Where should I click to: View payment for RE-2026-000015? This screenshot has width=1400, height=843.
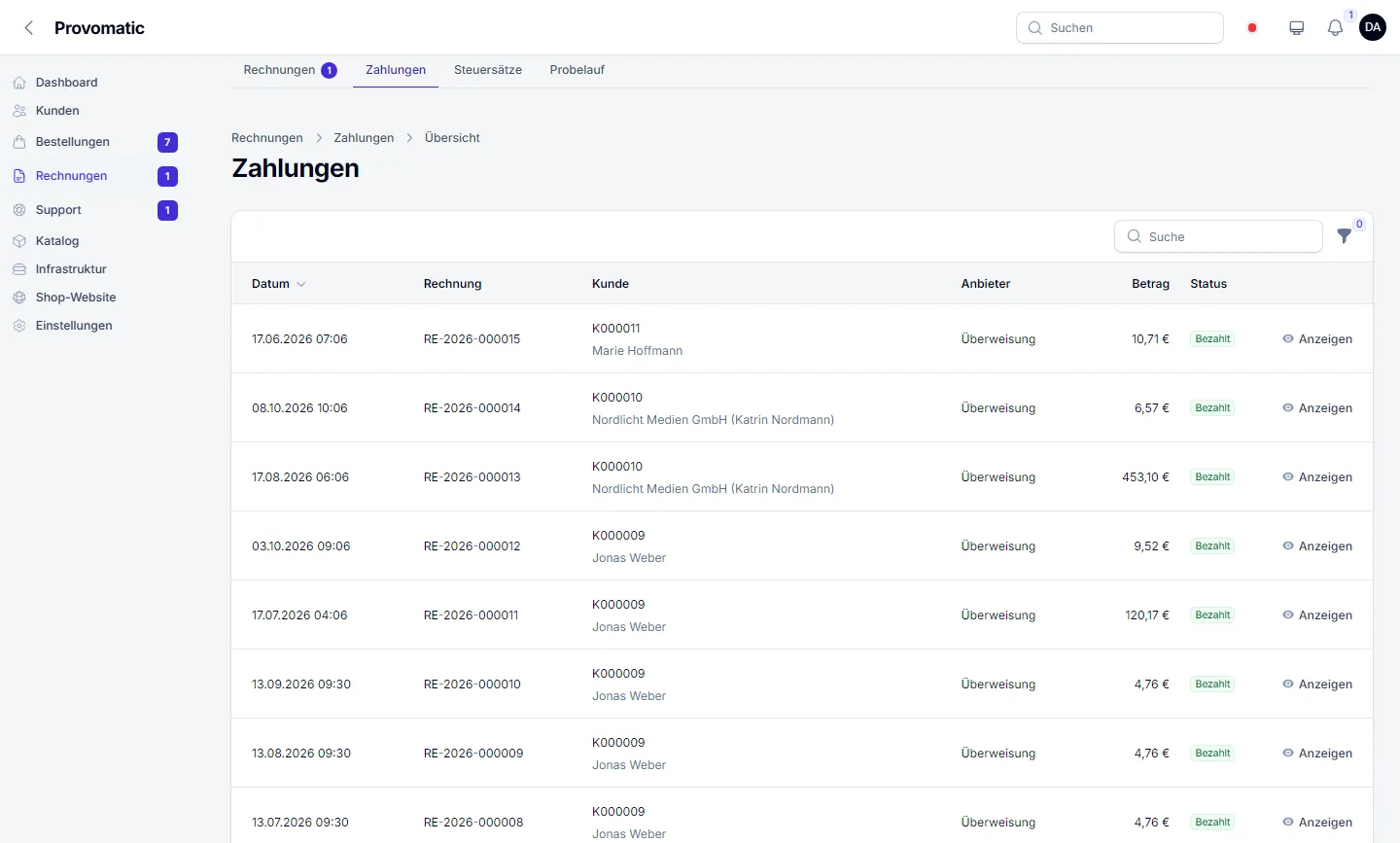[1317, 339]
